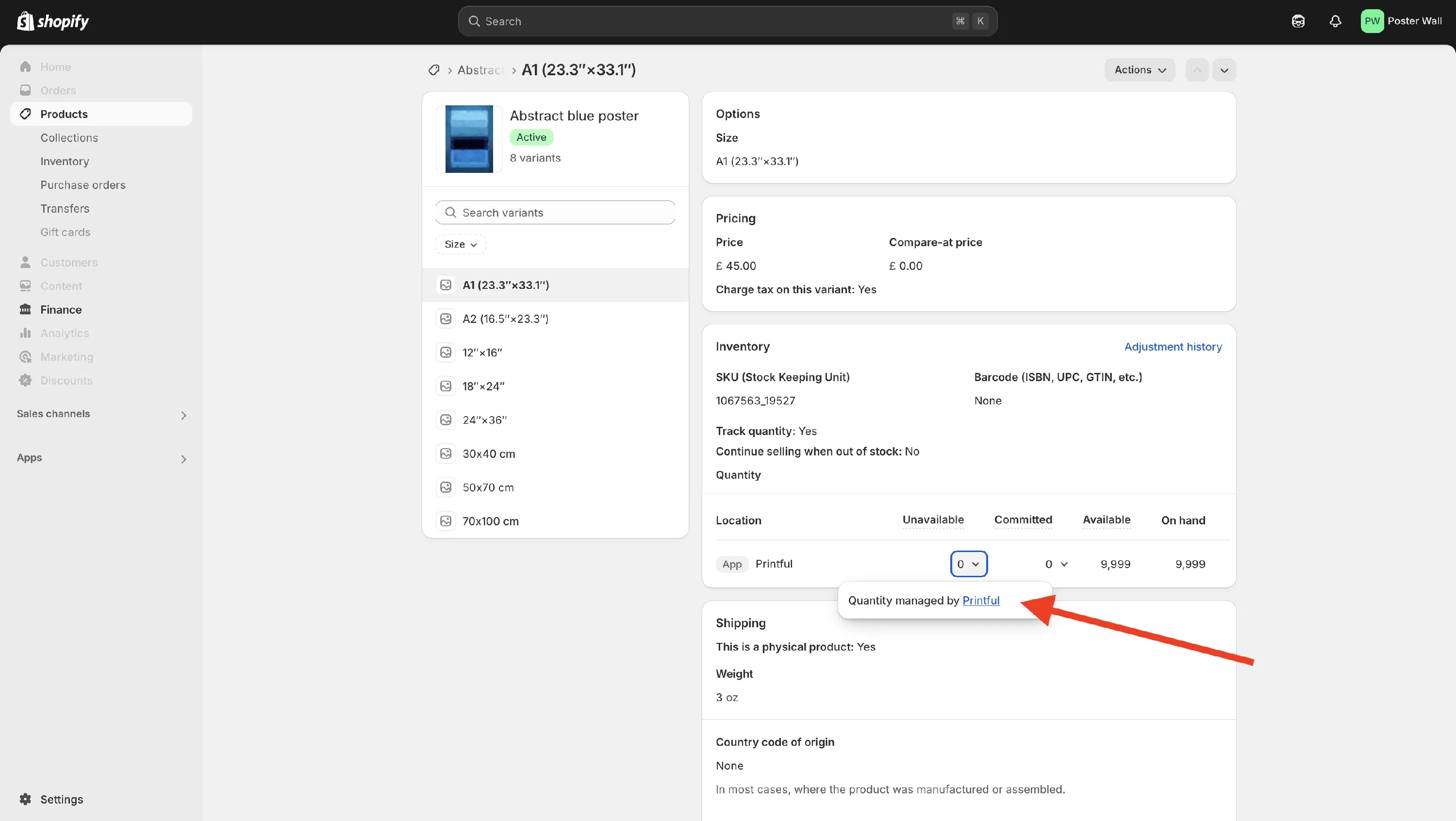
Task: Focus the top Search bar
Action: pyautogui.click(x=728, y=21)
